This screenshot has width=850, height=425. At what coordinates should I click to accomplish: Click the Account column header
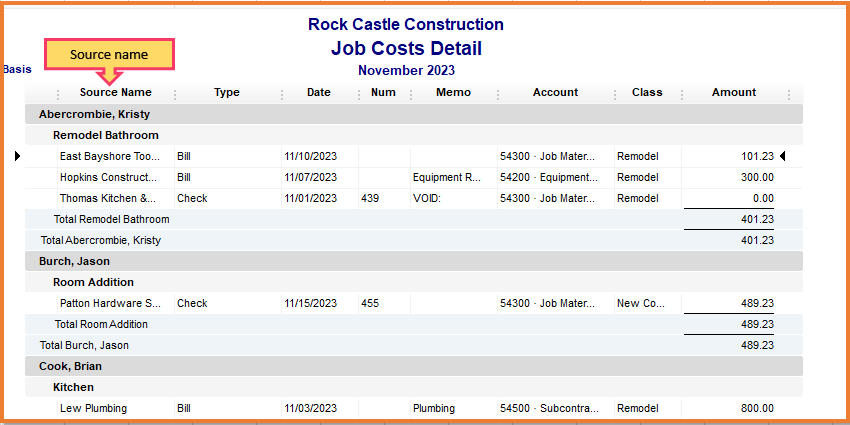pos(555,93)
